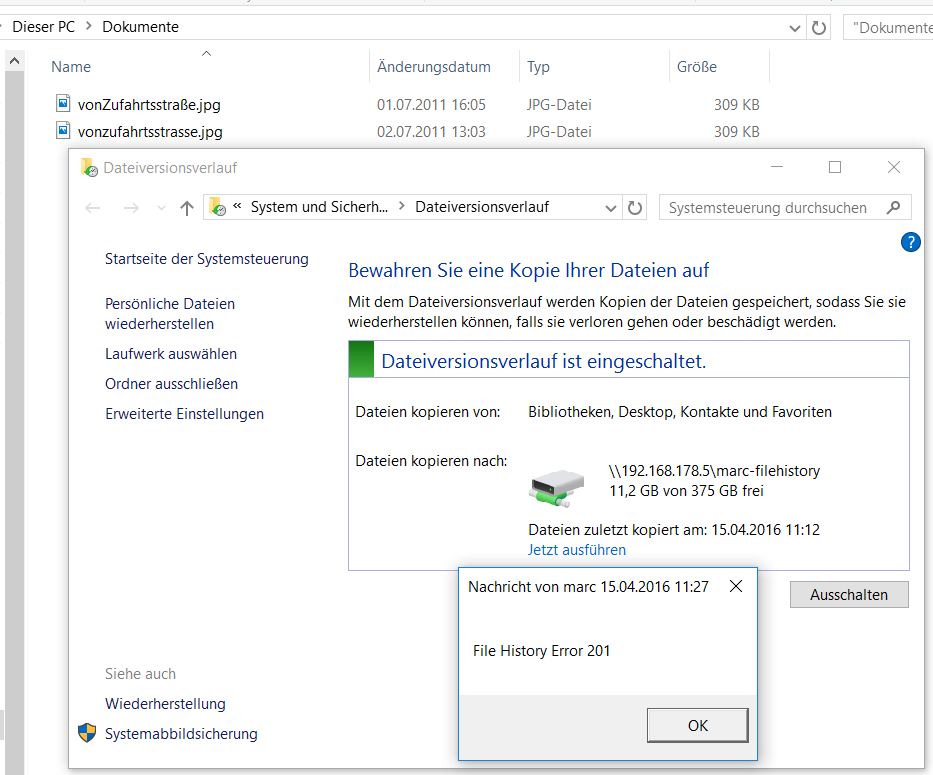Click the vonZufahrtsstraße.jpg file icon
The height and width of the screenshot is (775, 933).
[x=63, y=104]
